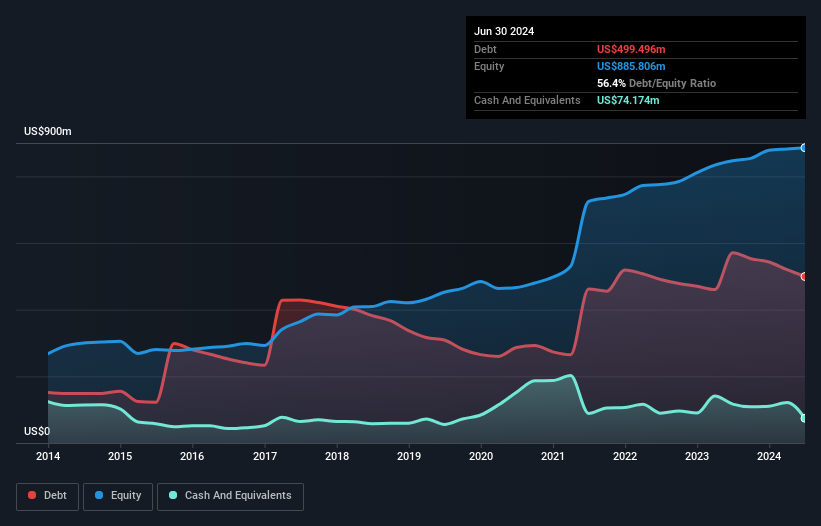This screenshot has height=526, width=821.
Task: Click the 2014 x-axis label
Action: 48,456
